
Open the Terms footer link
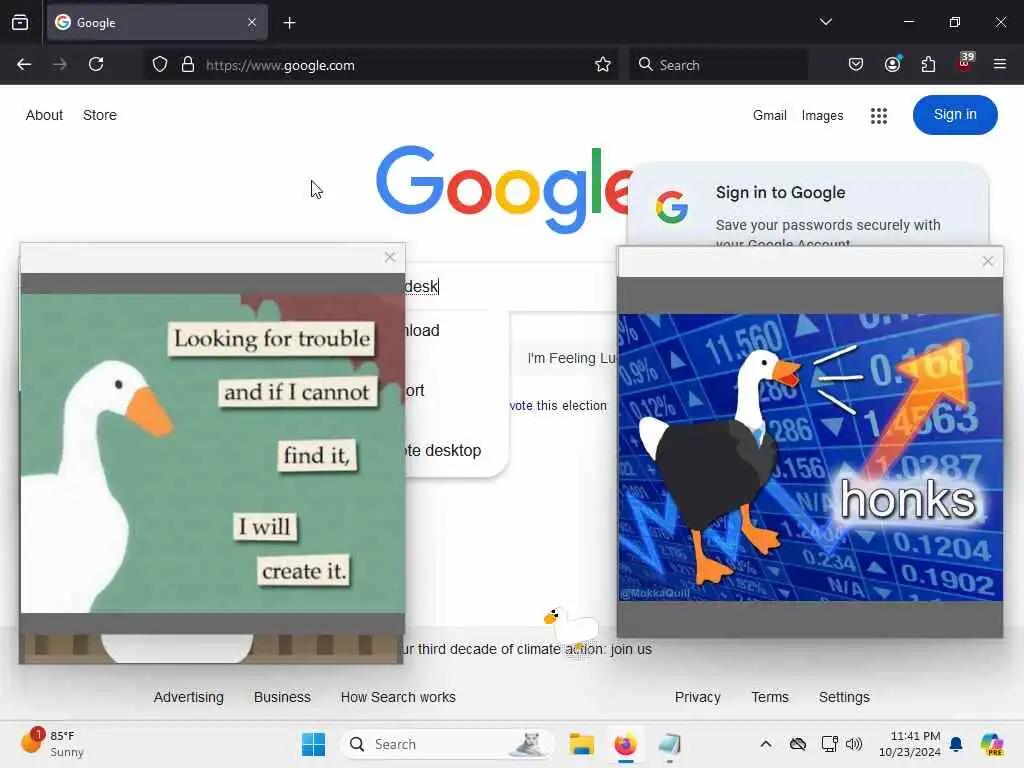770,697
